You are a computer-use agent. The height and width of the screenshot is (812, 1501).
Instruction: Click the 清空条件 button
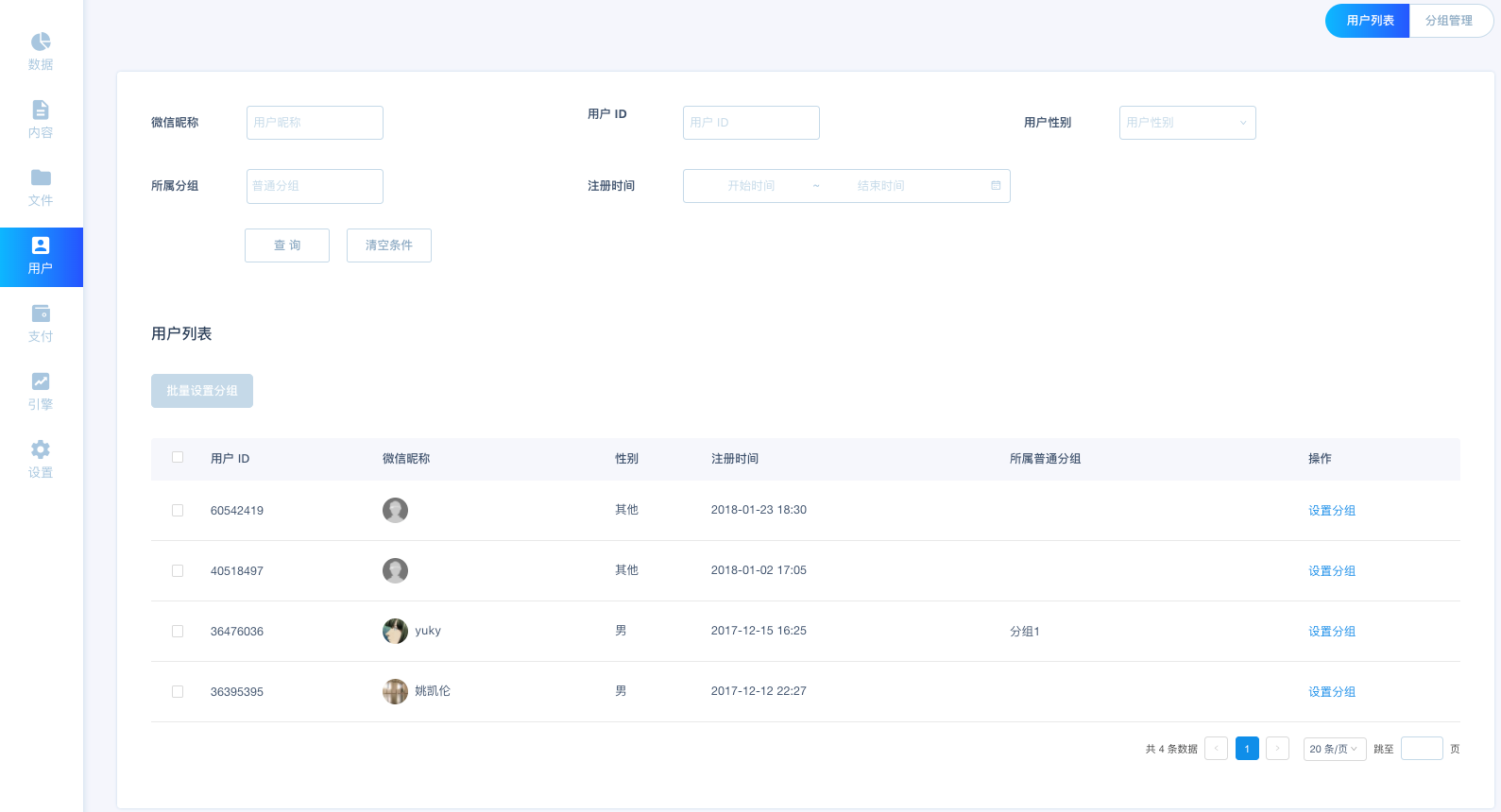pyautogui.click(x=389, y=245)
